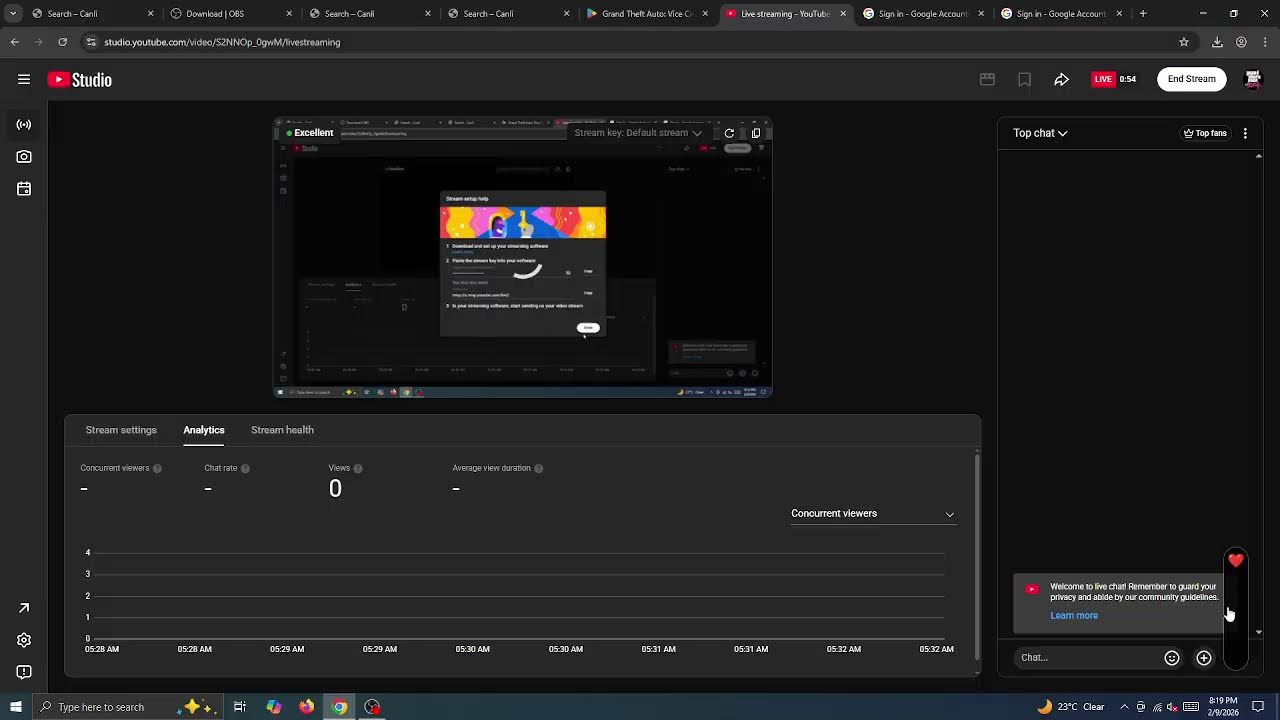
Task: Click the stream preview video thumbnail
Action: pos(523,258)
